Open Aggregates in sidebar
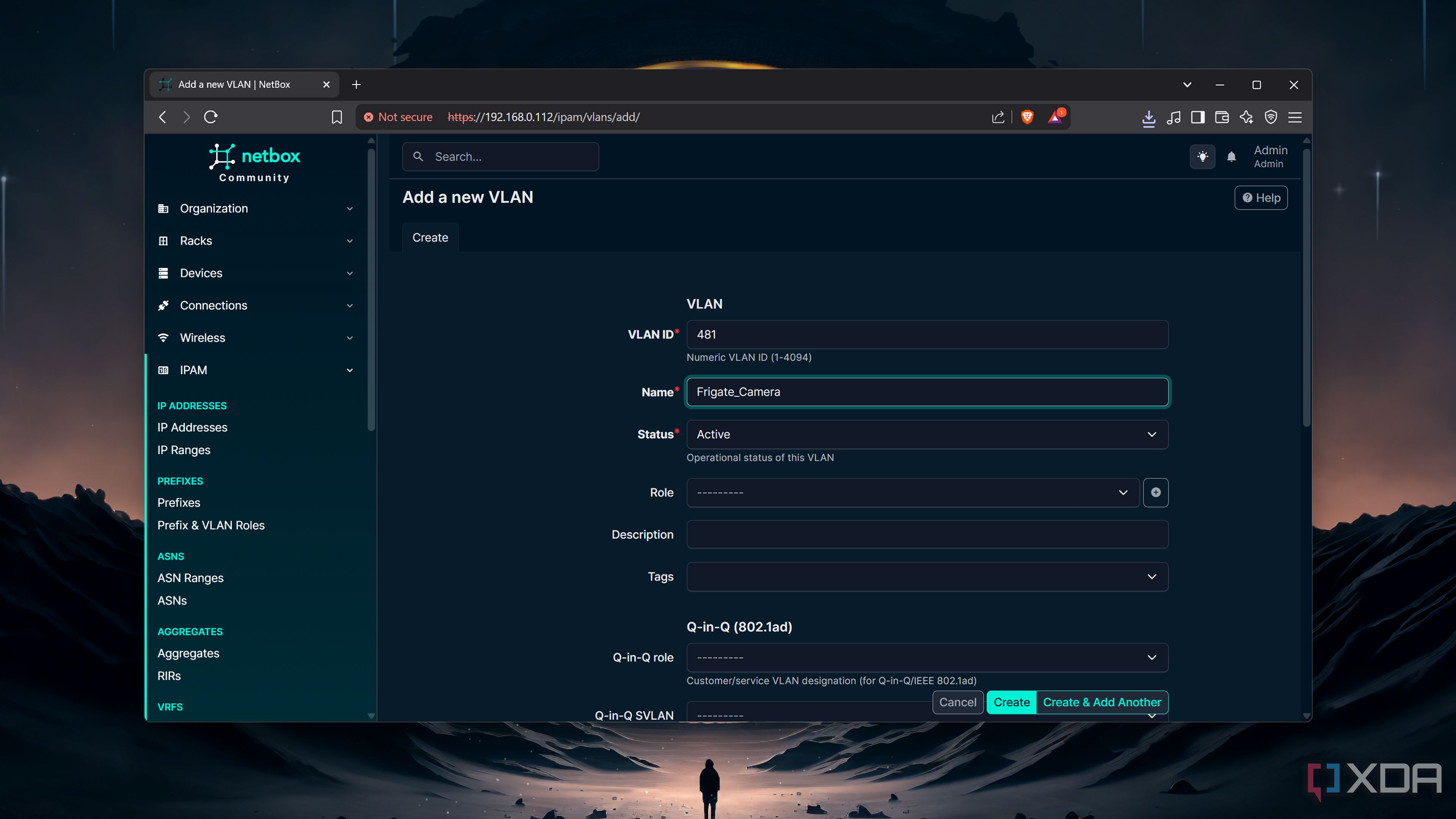The height and width of the screenshot is (819, 1456). tap(188, 653)
